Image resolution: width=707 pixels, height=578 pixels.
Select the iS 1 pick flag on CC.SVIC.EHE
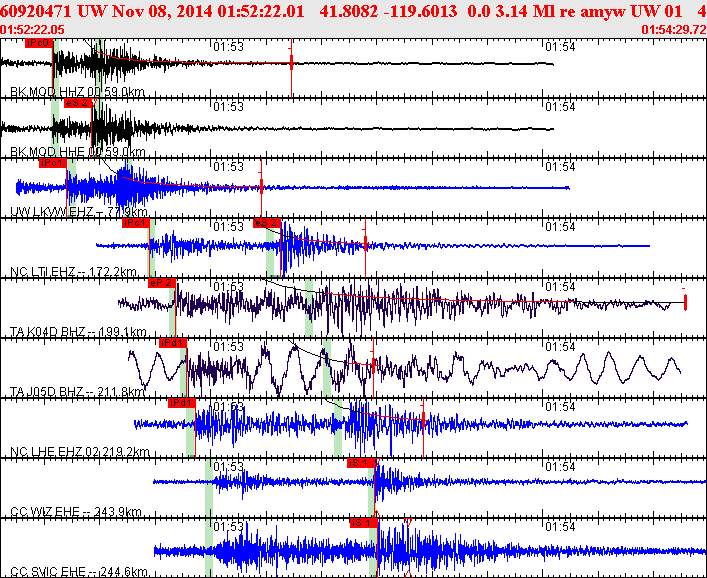[x=363, y=523]
